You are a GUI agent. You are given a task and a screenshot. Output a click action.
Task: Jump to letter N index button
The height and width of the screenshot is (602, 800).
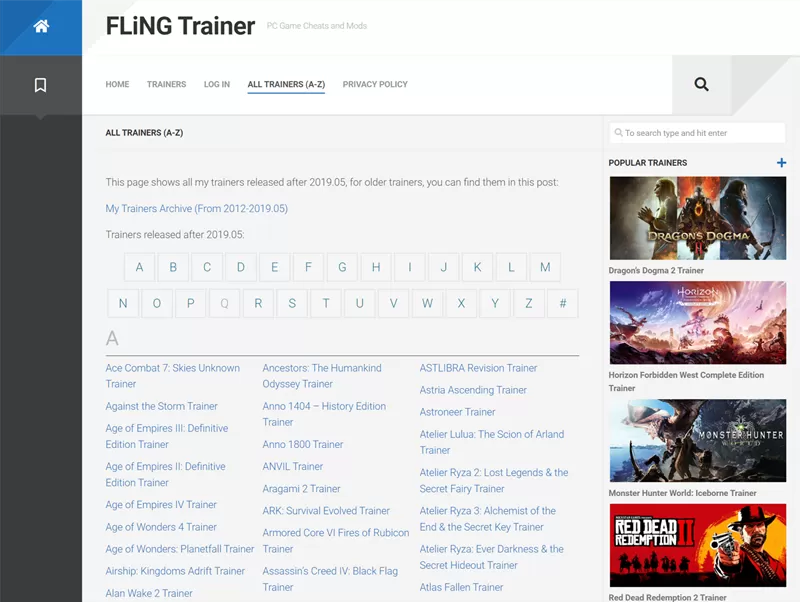click(x=123, y=304)
